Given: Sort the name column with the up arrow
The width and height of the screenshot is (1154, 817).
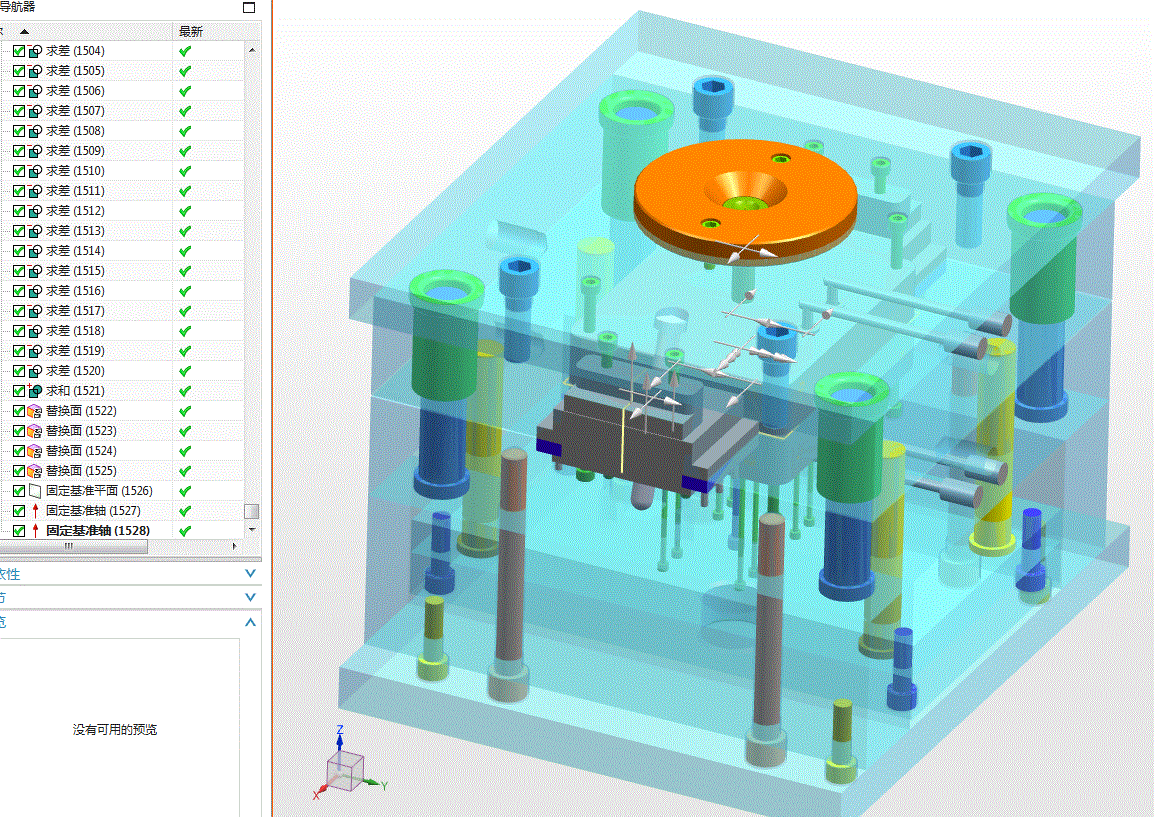Looking at the screenshot, I should pyautogui.click(x=24, y=32).
